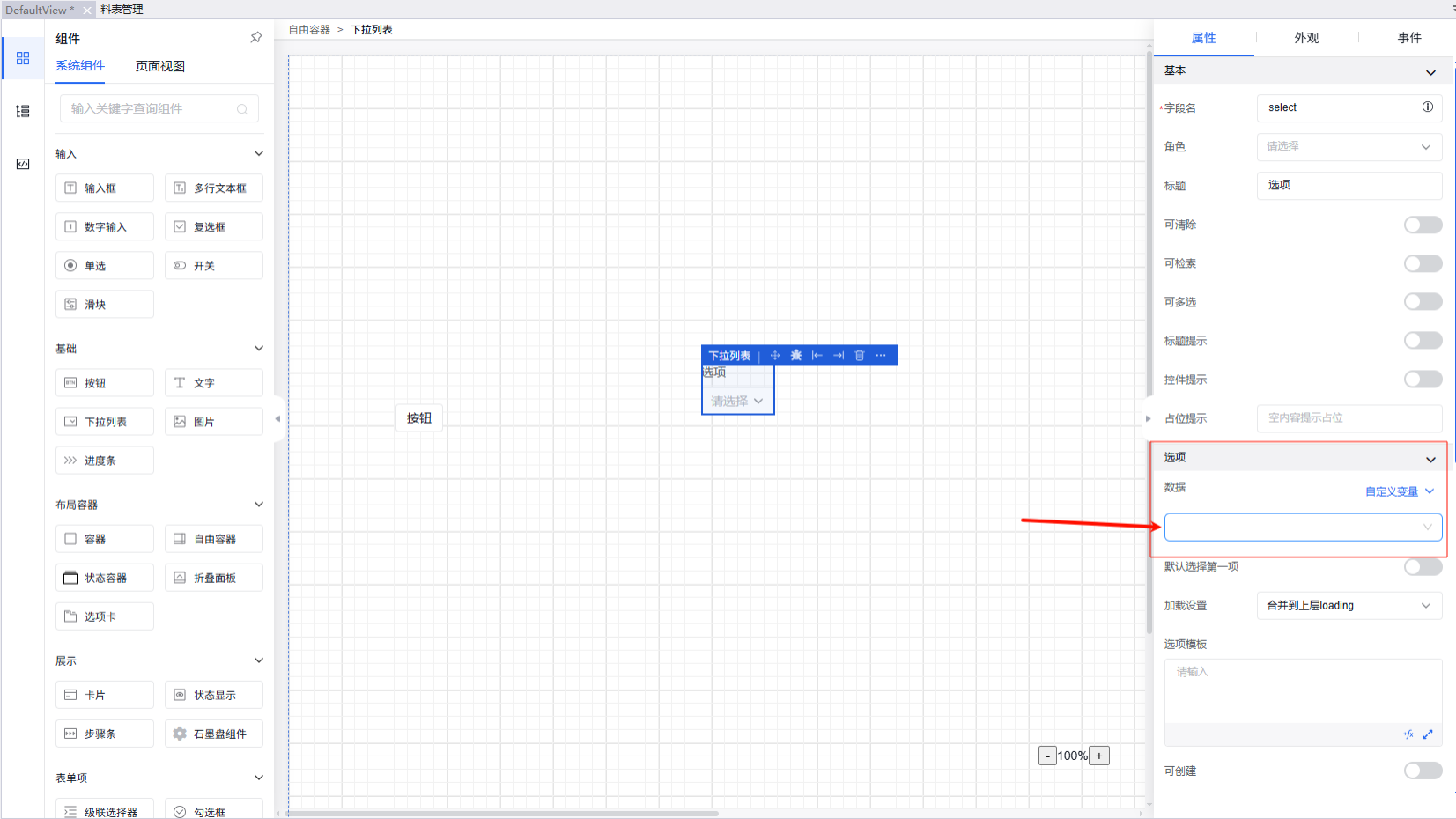Select the 开关 component
Image resolution: width=1456 pixels, height=819 pixels.
(x=214, y=266)
